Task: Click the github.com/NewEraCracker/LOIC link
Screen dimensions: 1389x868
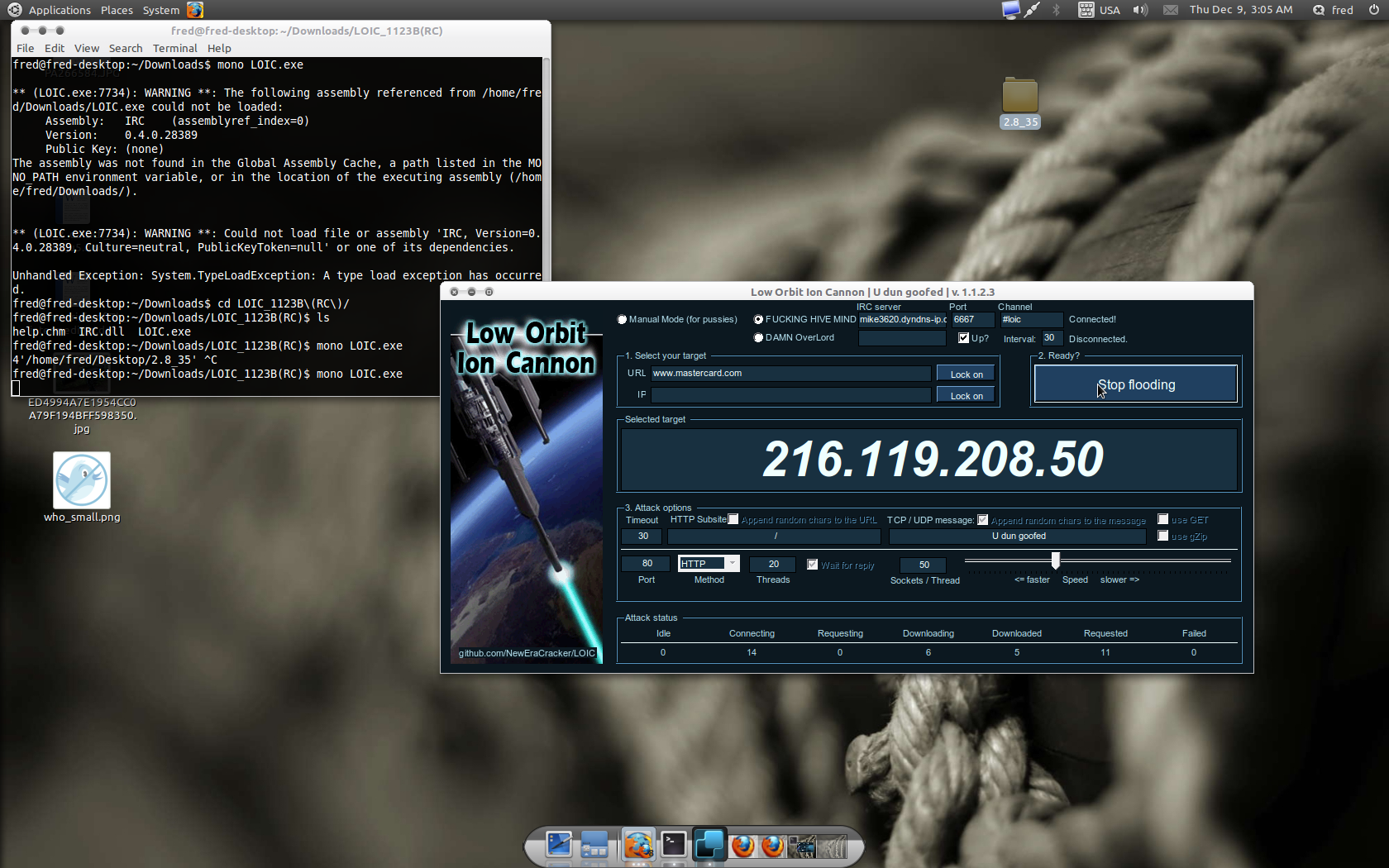Action: (x=527, y=653)
